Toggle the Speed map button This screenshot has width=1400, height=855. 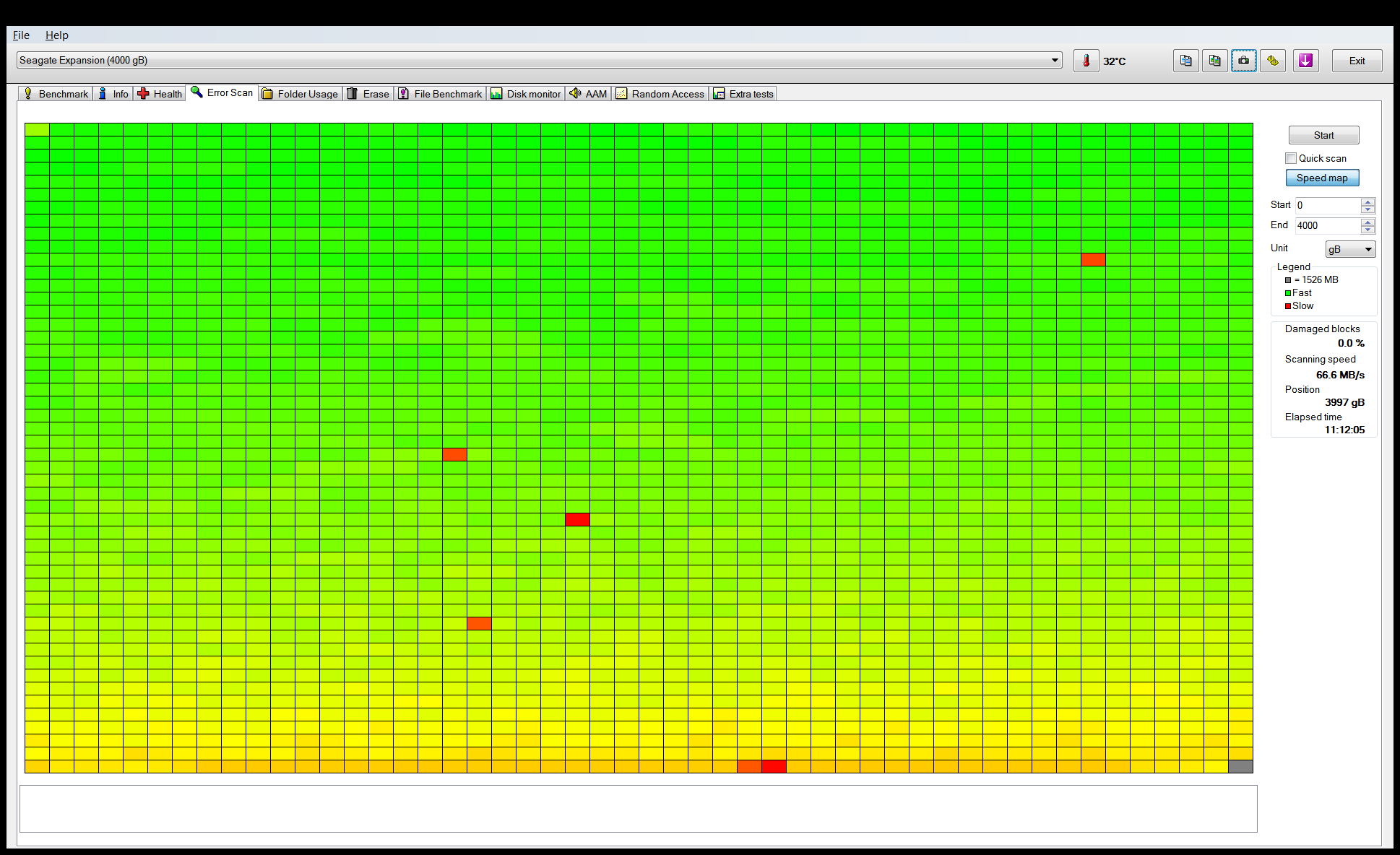1321,178
